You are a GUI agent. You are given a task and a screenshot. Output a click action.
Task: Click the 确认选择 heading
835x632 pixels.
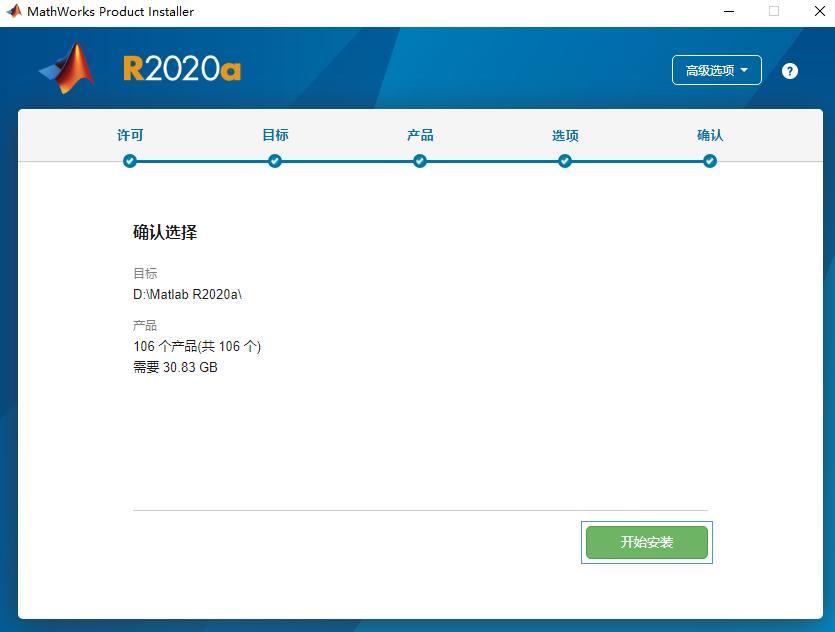[165, 232]
